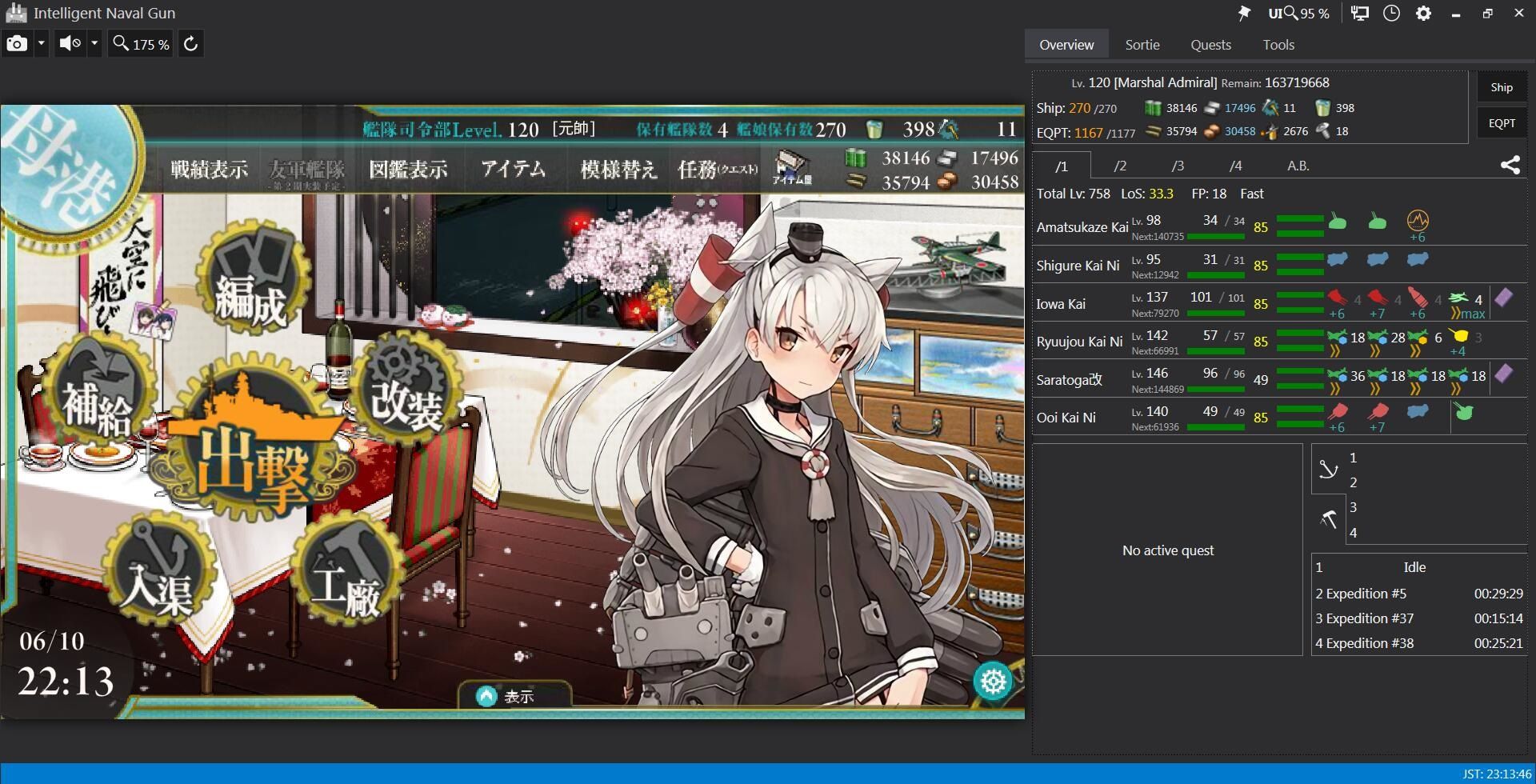Select the Ryuujou Kai Ni row
This screenshot has height=784, width=1536.
1279,341
